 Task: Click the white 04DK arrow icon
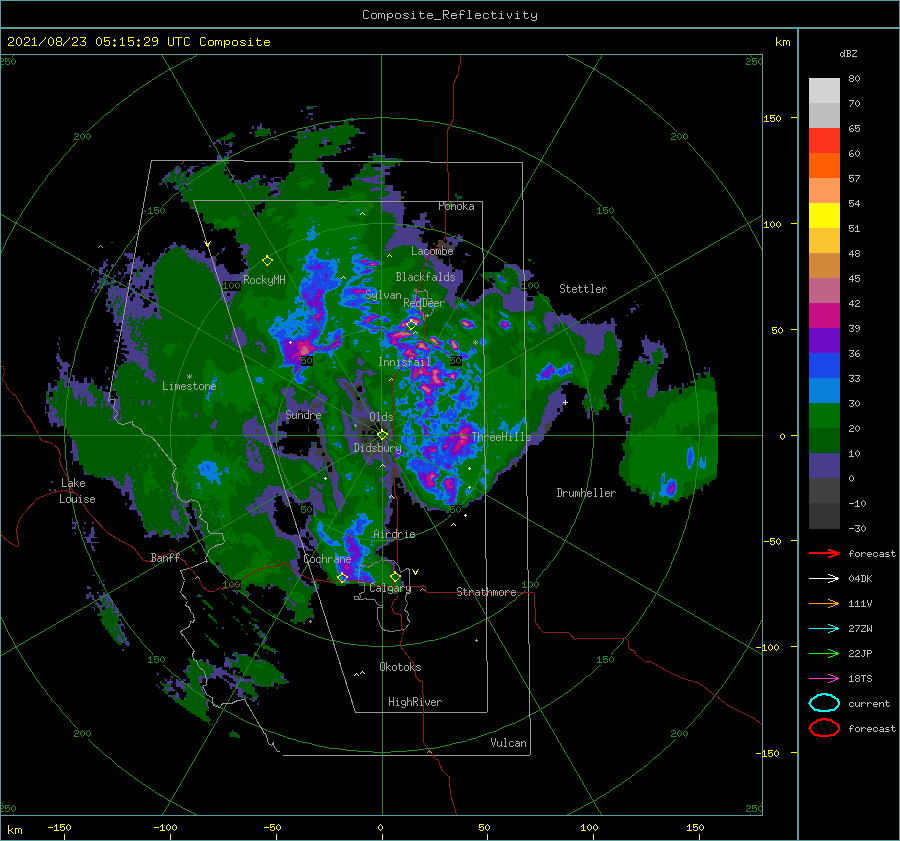click(824, 578)
